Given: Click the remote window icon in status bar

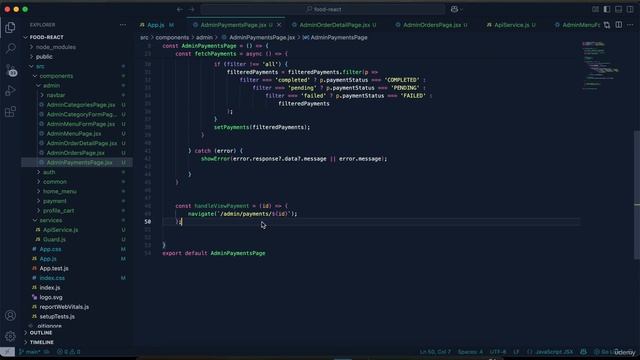Looking at the screenshot, I should coord(7,351).
